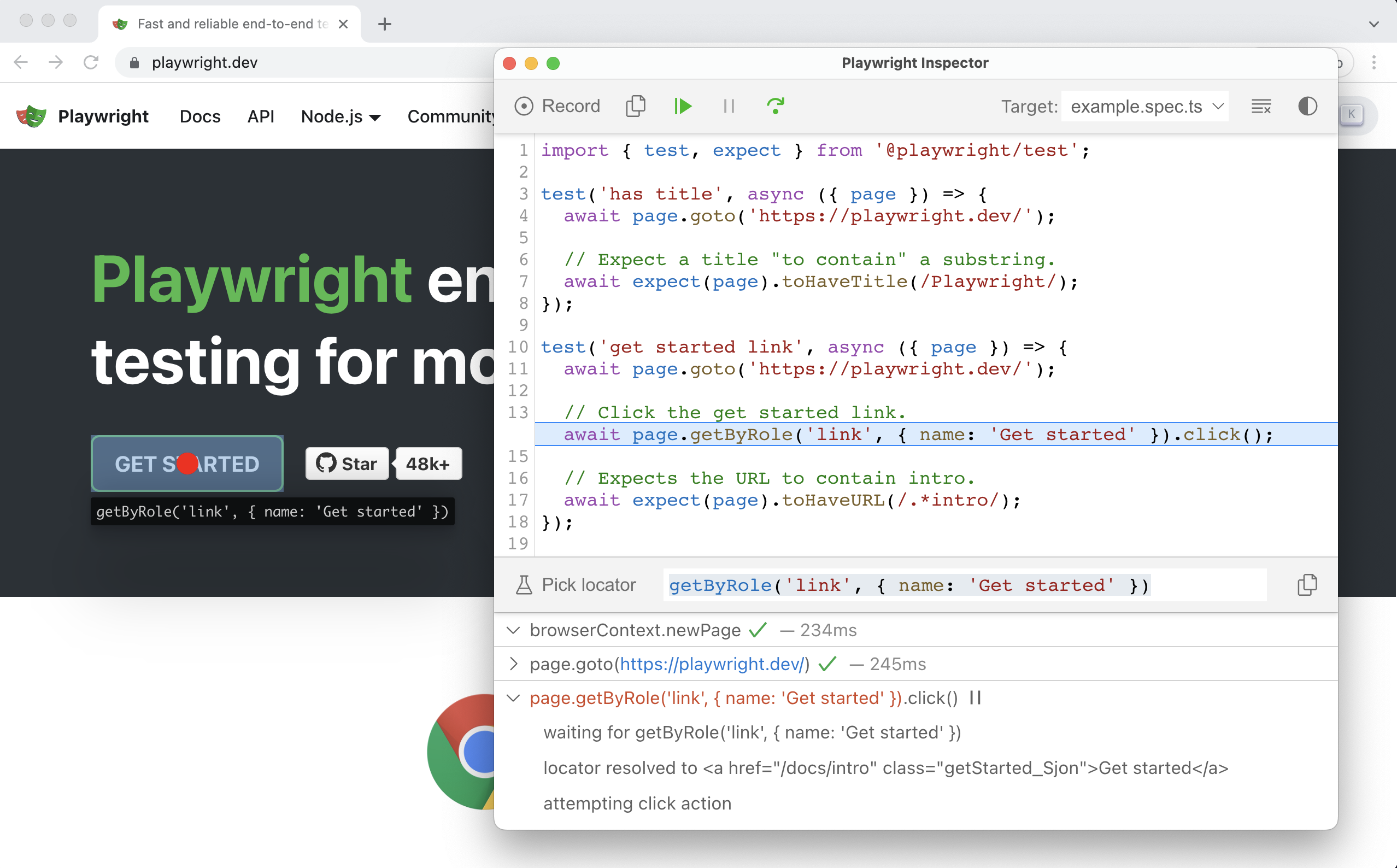This screenshot has height=868, width=1397.
Task: Close the Playwright Inspector window
Action: [x=509, y=63]
